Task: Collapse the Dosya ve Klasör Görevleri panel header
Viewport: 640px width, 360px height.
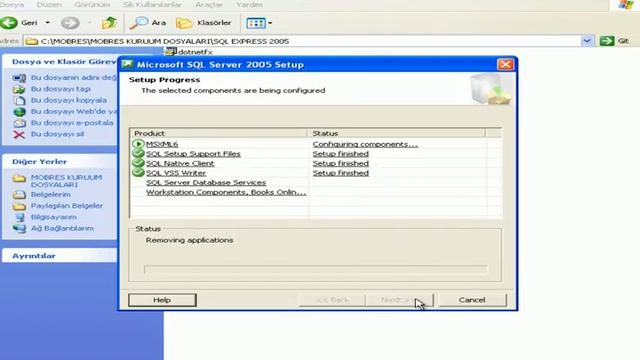Action: [x=60, y=62]
